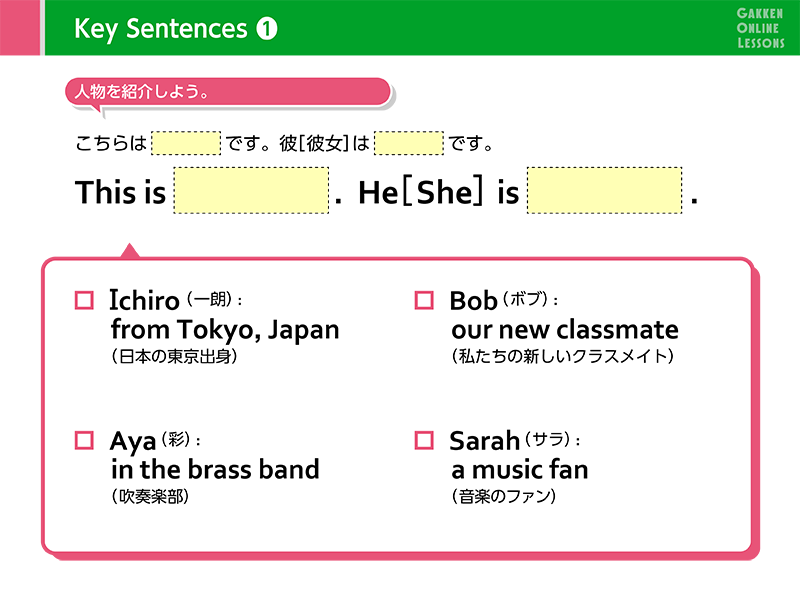Click the translation 私たちの新しいクラスメイト
Viewport: 800px width, 600px height.
pos(563,356)
